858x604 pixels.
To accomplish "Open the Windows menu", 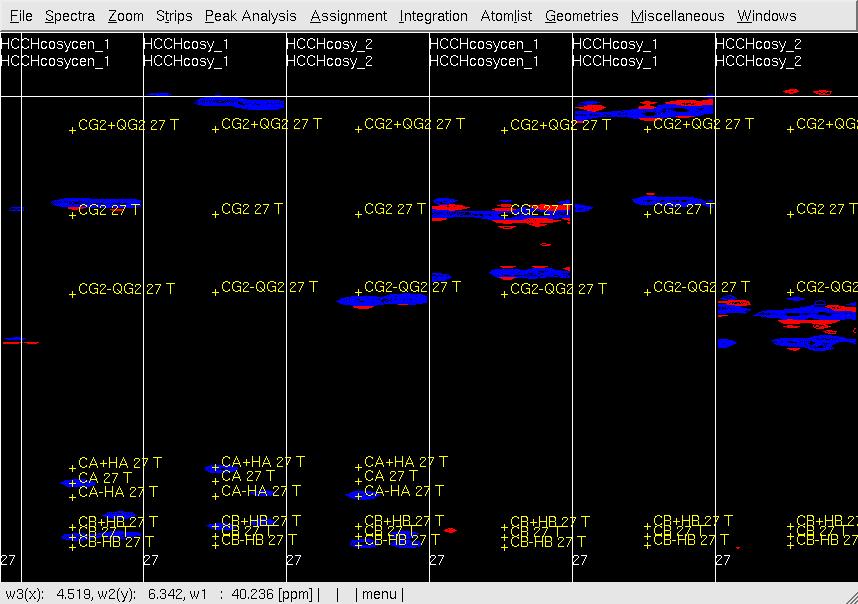I will point(766,16).
